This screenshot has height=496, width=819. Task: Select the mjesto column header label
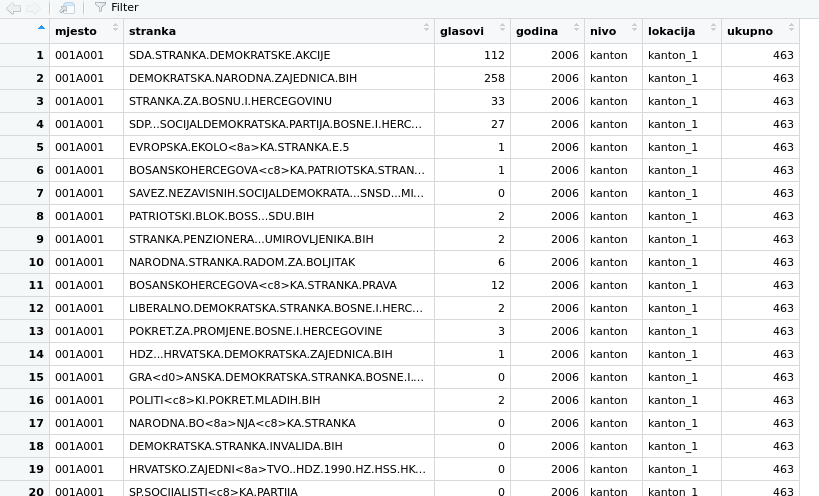[76, 31]
